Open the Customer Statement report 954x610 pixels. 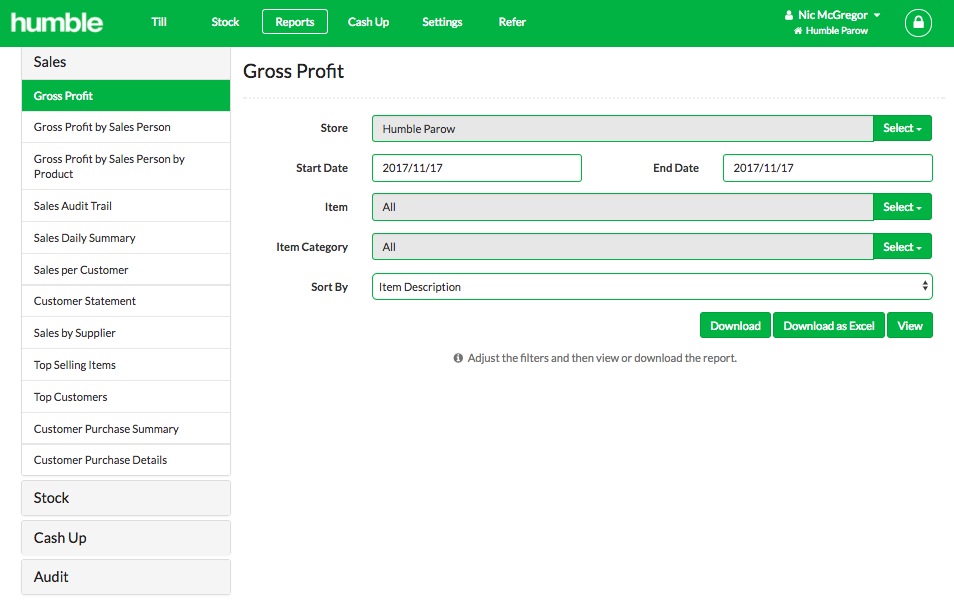click(126, 301)
